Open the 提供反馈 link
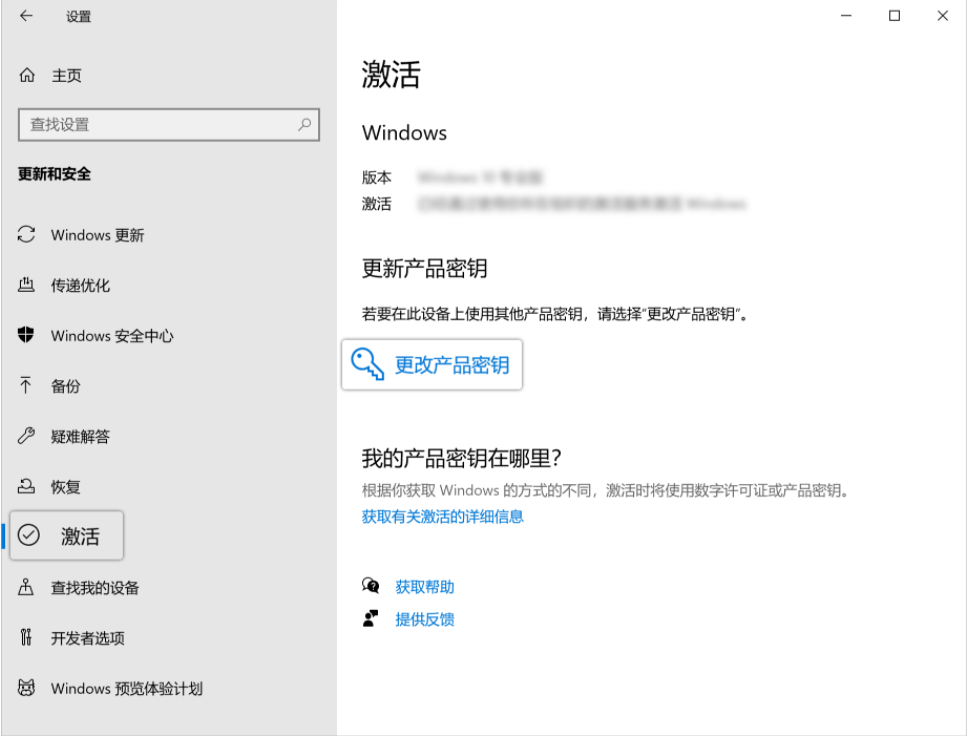Viewport: 970px width, 737px height. coord(425,619)
